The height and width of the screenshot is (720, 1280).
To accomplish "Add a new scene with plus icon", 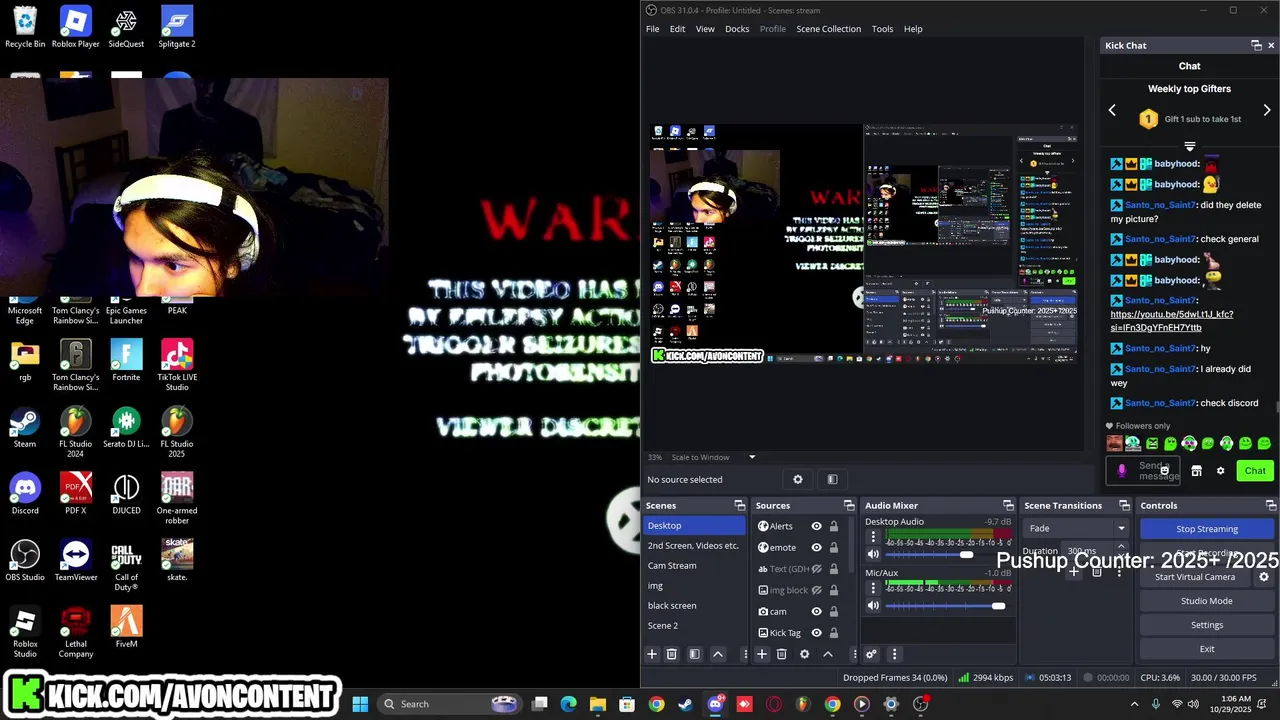I will [652, 654].
